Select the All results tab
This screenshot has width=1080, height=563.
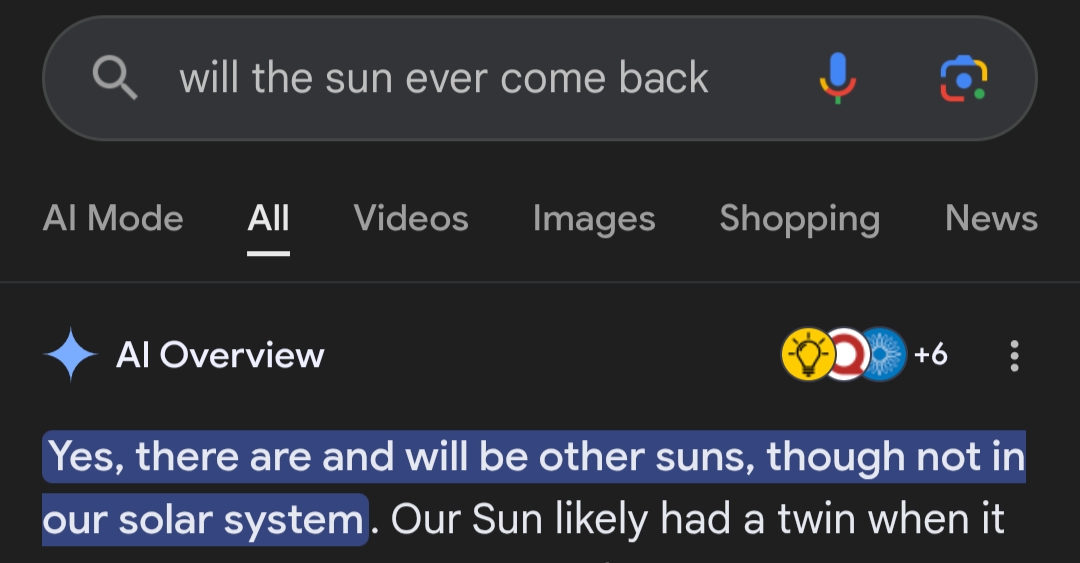(x=268, y=218)
